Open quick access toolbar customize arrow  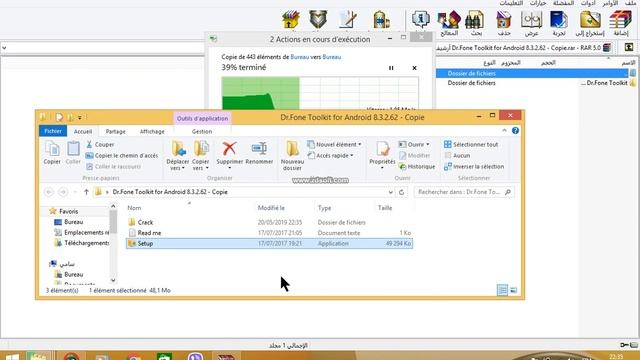80,118
